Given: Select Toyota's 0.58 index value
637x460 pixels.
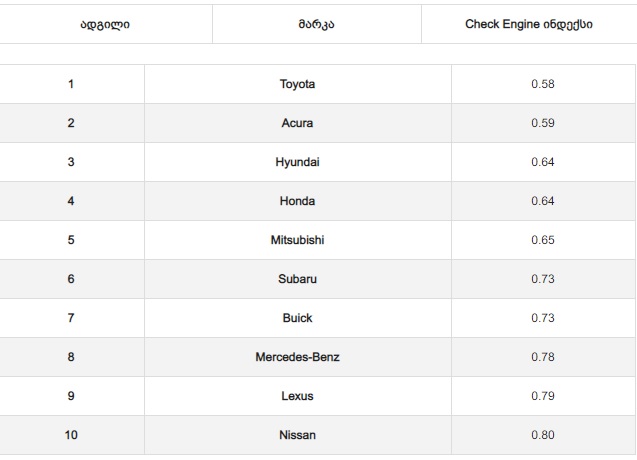Looking at the screenshot, I should pos(542,84).
